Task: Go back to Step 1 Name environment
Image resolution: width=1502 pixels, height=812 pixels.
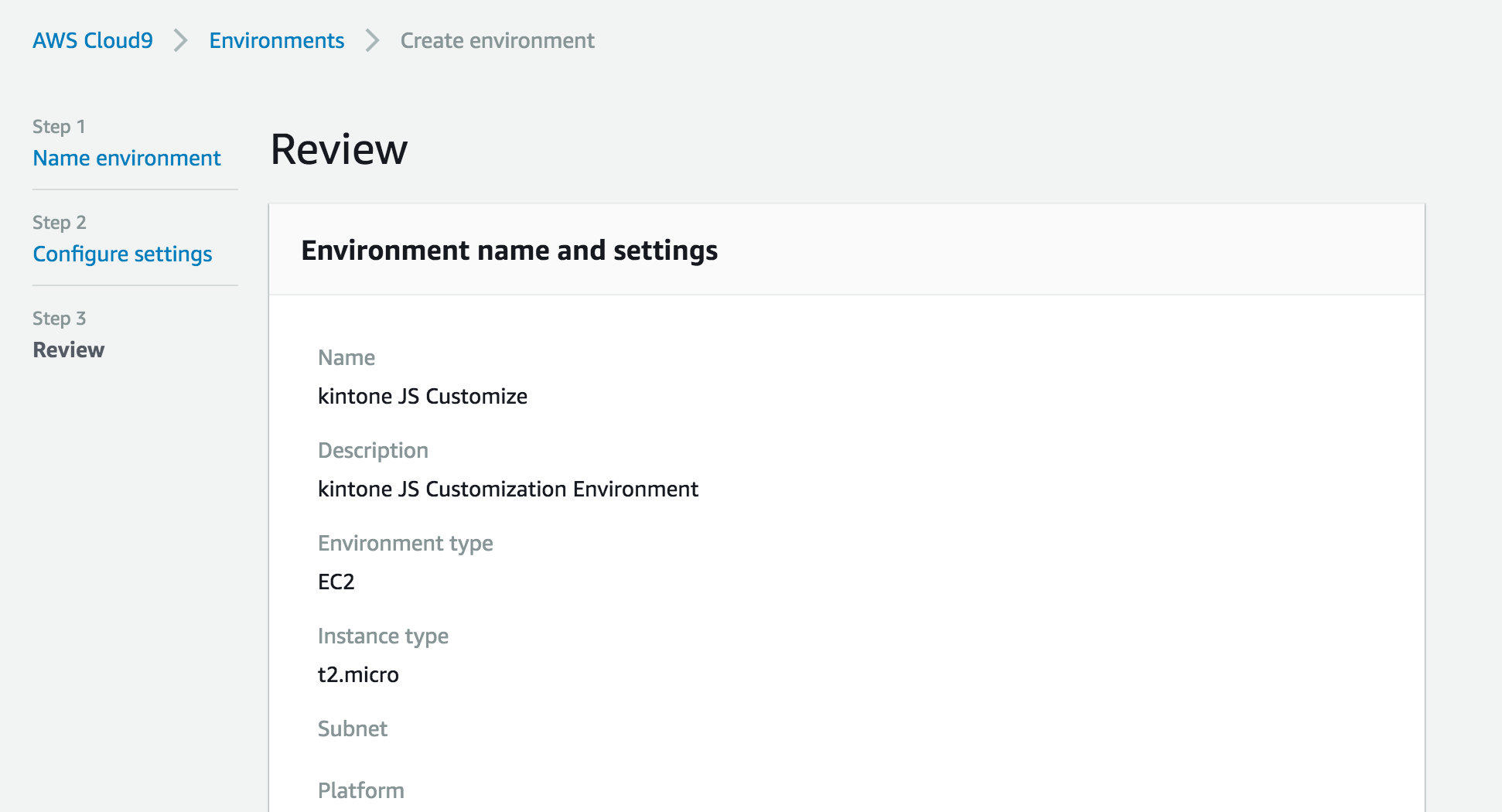Action: (x=126, y=158)
